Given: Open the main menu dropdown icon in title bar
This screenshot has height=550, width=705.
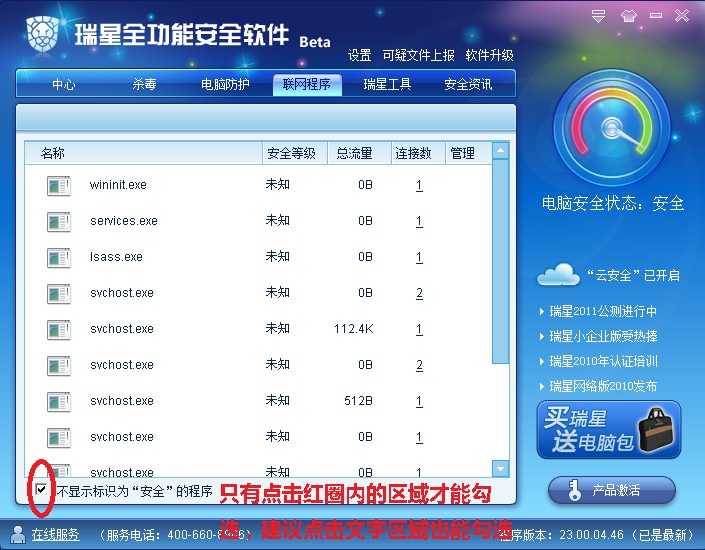Looking at the screenshot, I should [598, 16].
